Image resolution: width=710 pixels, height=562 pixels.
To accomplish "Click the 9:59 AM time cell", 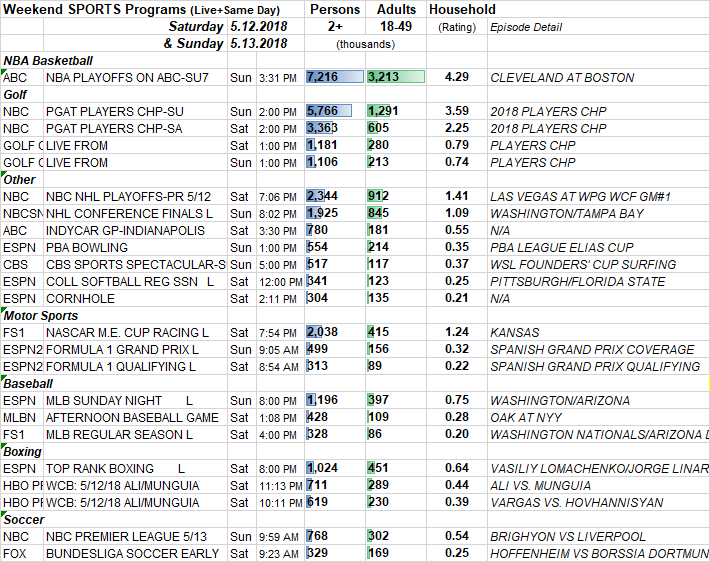I will coord(278,537).
